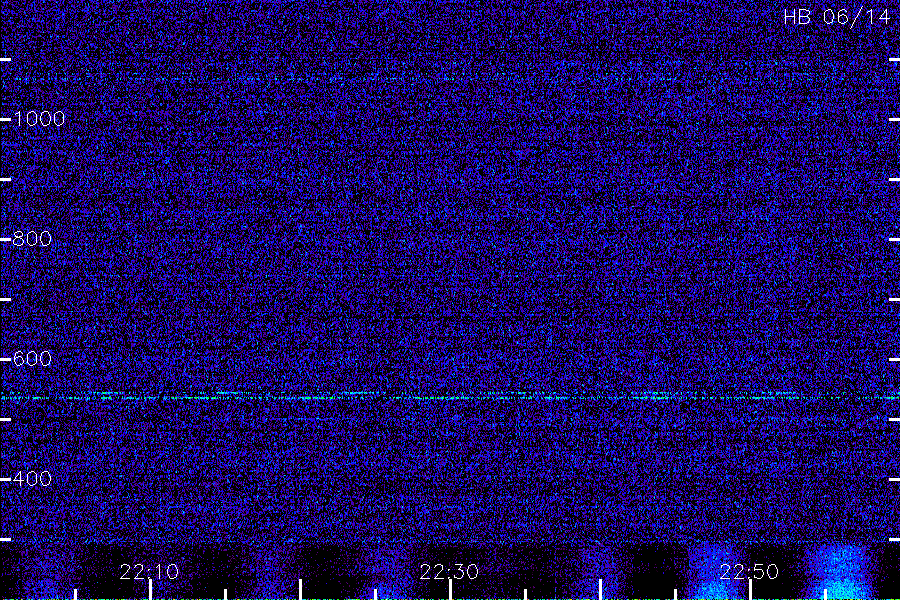
Task: Click the tick mark below the 22:30 label
Action: click(451, 590)
